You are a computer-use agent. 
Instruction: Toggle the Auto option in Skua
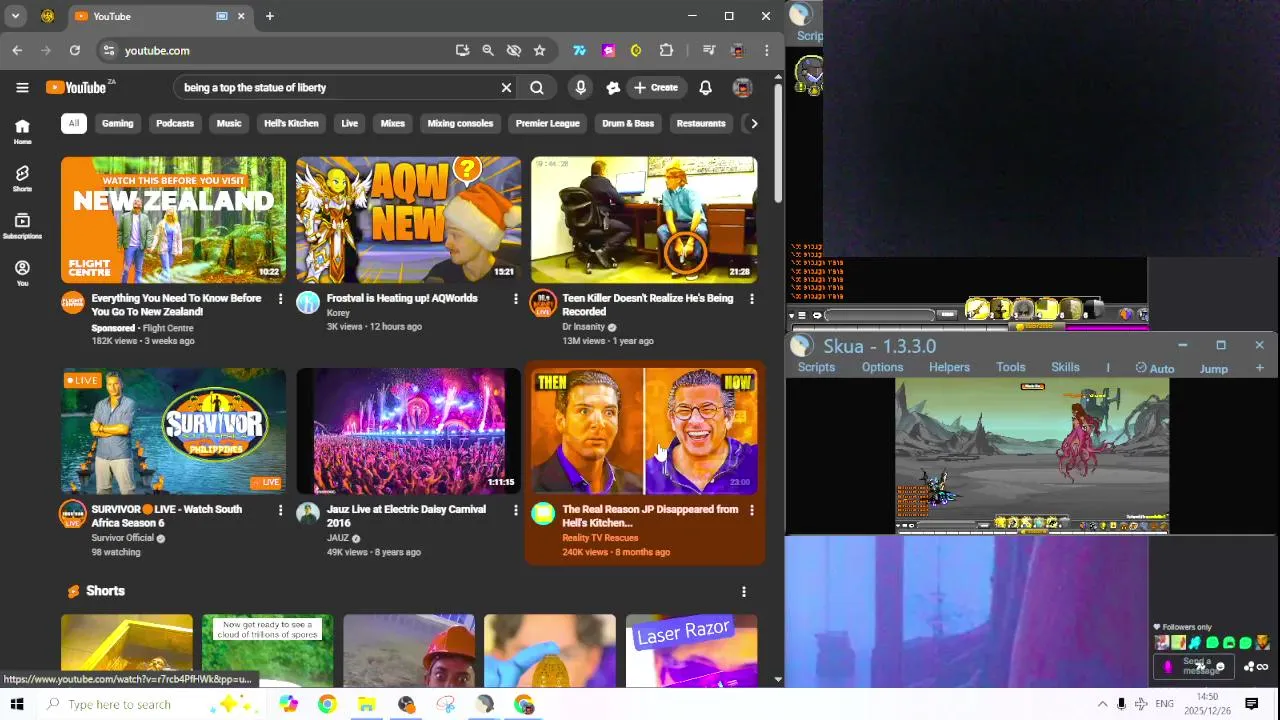coord(1155,368)
